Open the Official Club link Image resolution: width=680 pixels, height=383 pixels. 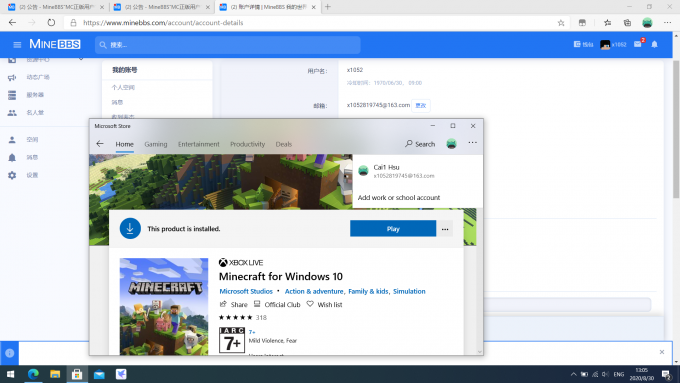[277, 304]
